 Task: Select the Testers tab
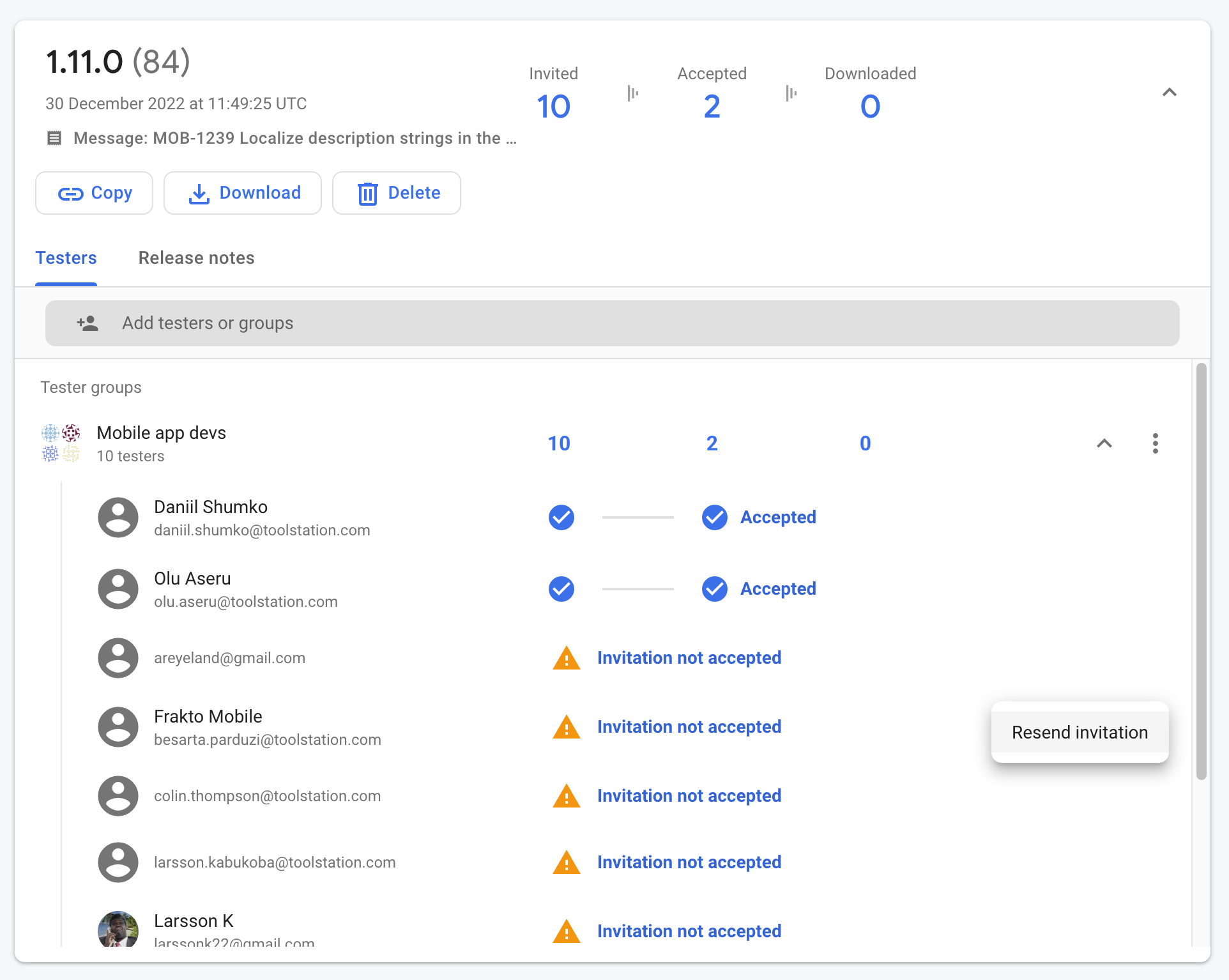coord(66,257)
